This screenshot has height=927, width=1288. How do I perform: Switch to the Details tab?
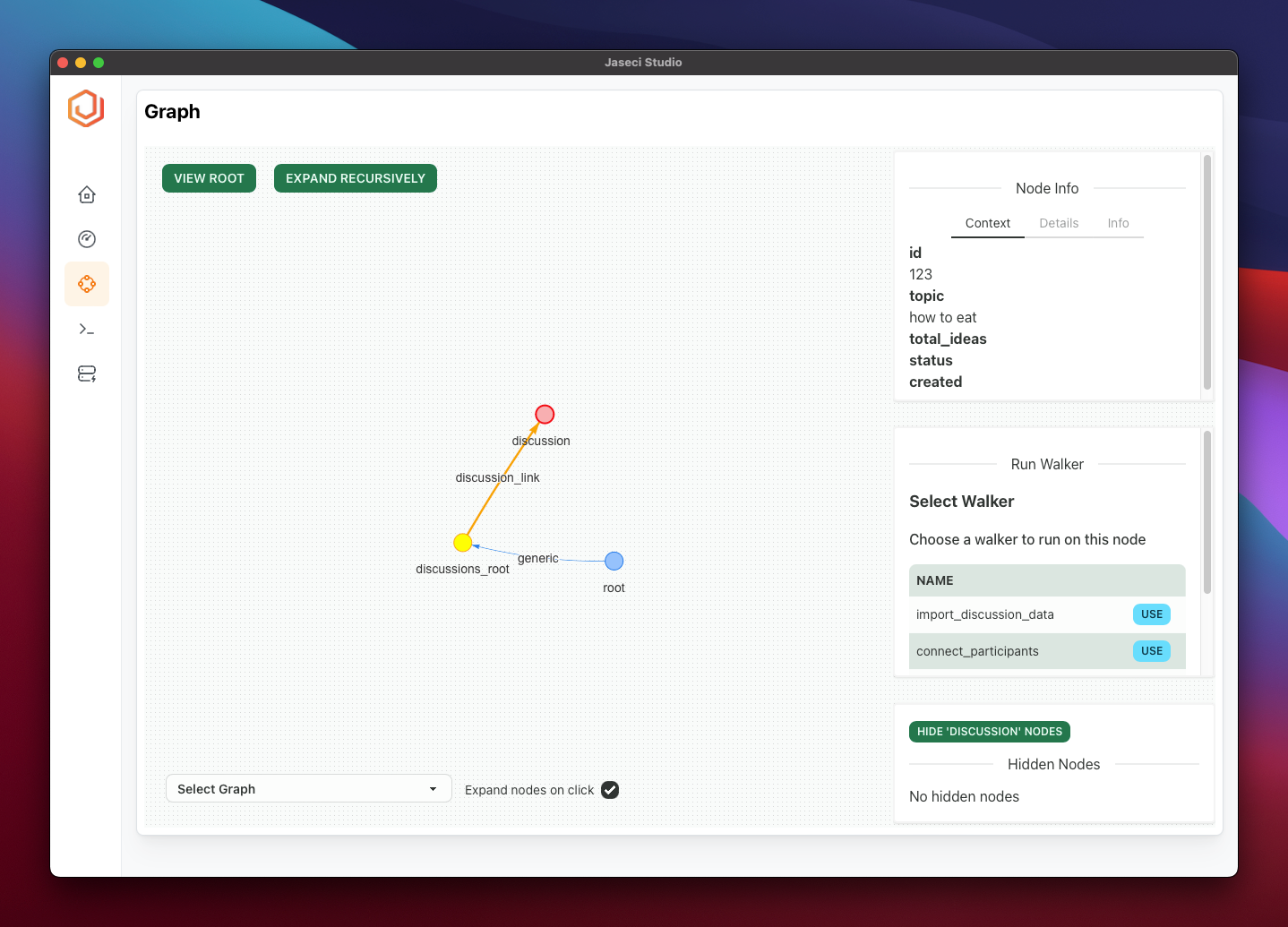1059,223
